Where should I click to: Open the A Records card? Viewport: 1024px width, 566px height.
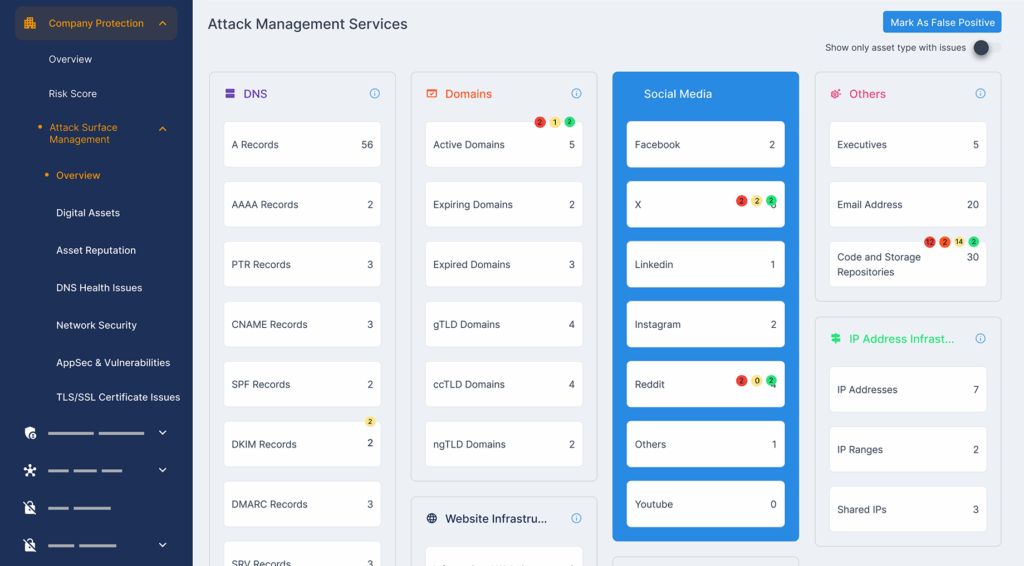click(x=302, y=144)
